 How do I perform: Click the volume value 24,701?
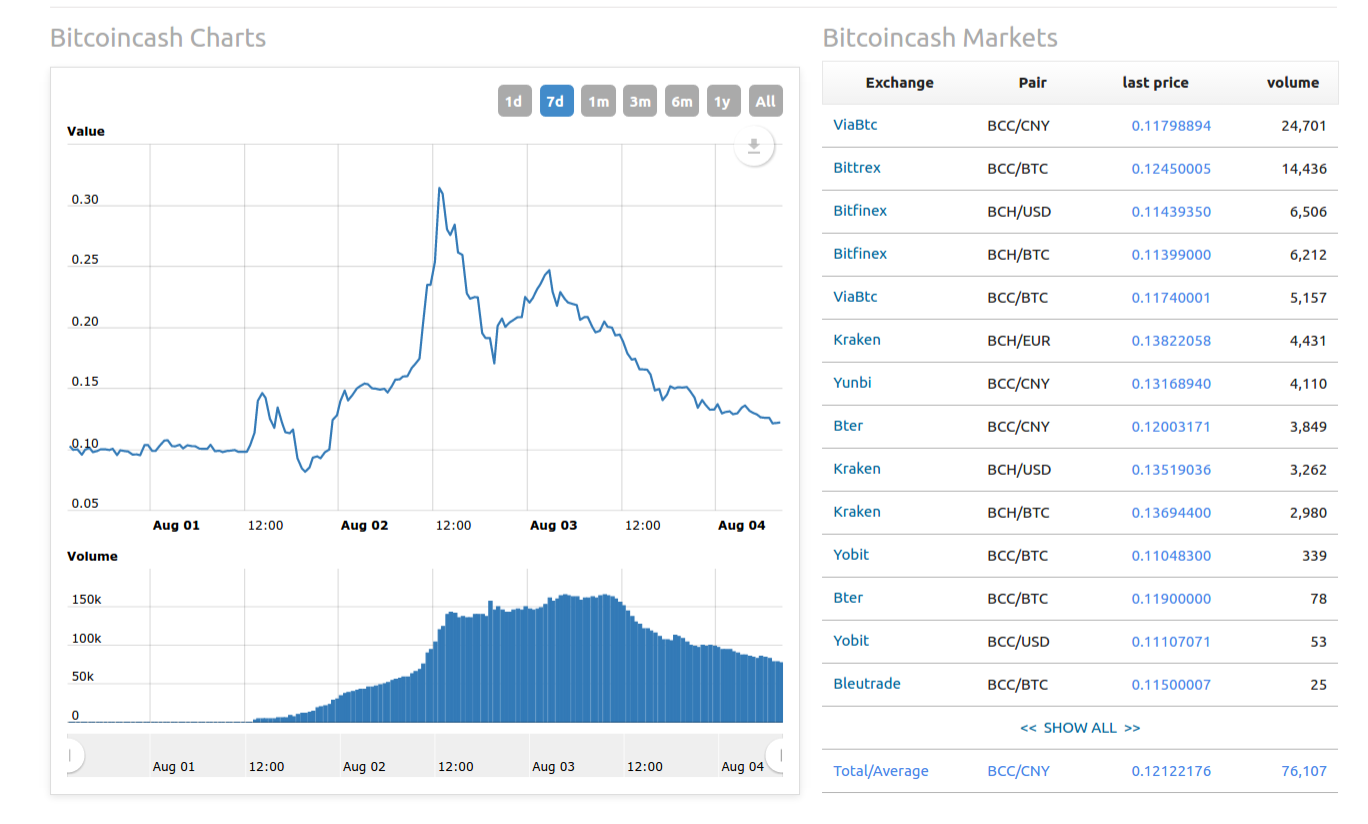[1304, 126]
